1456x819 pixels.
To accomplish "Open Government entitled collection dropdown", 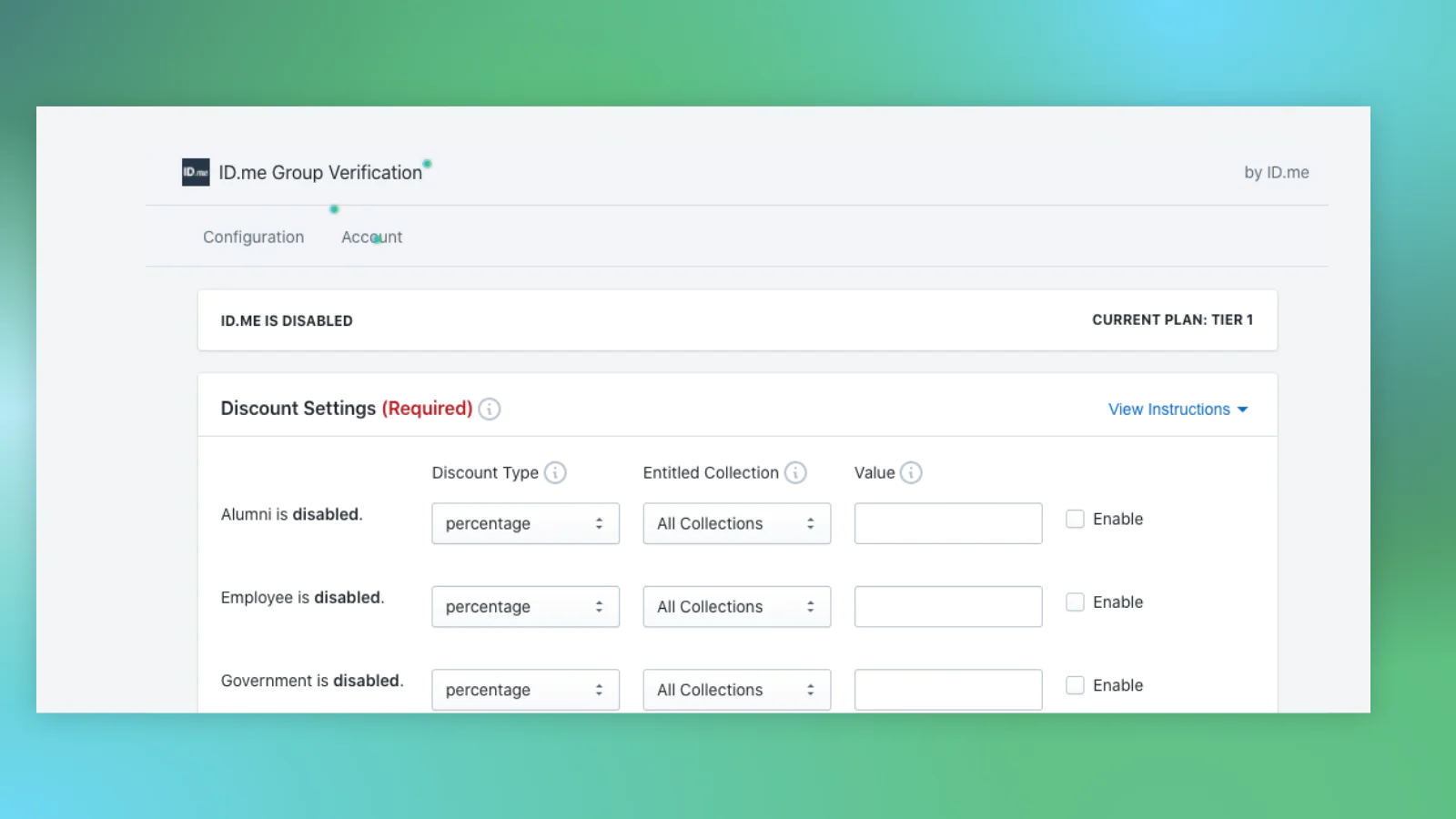I will (x=736, y=690).
